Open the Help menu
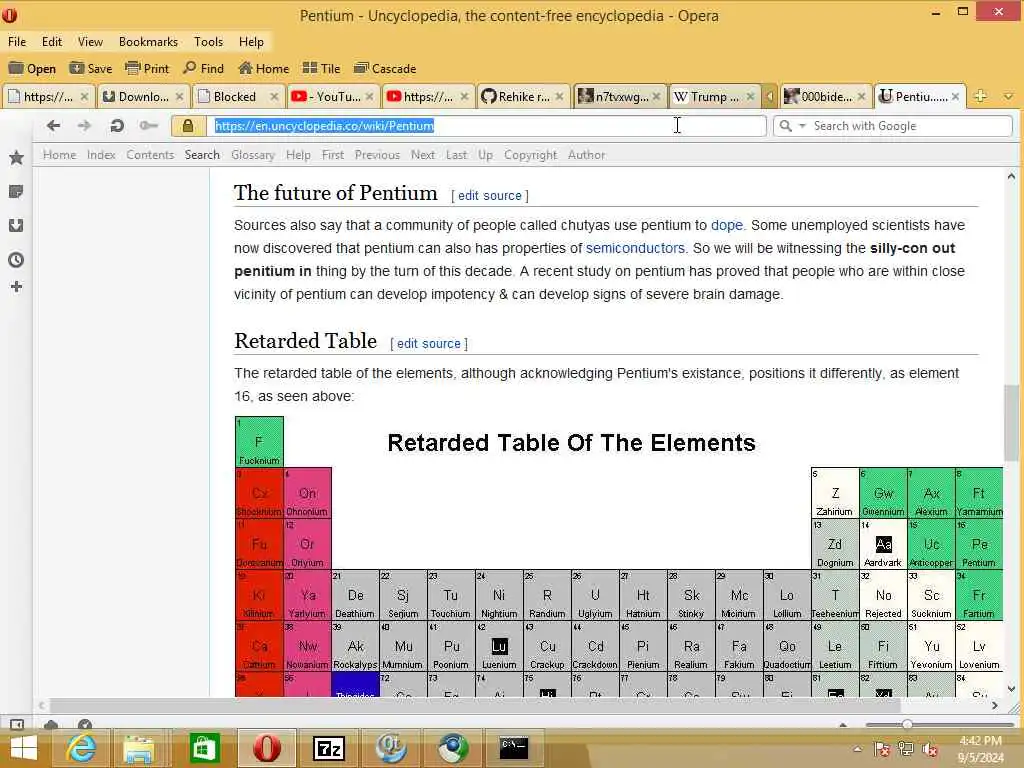Screen dimensions: 1024x768 (x=251, y=42)
